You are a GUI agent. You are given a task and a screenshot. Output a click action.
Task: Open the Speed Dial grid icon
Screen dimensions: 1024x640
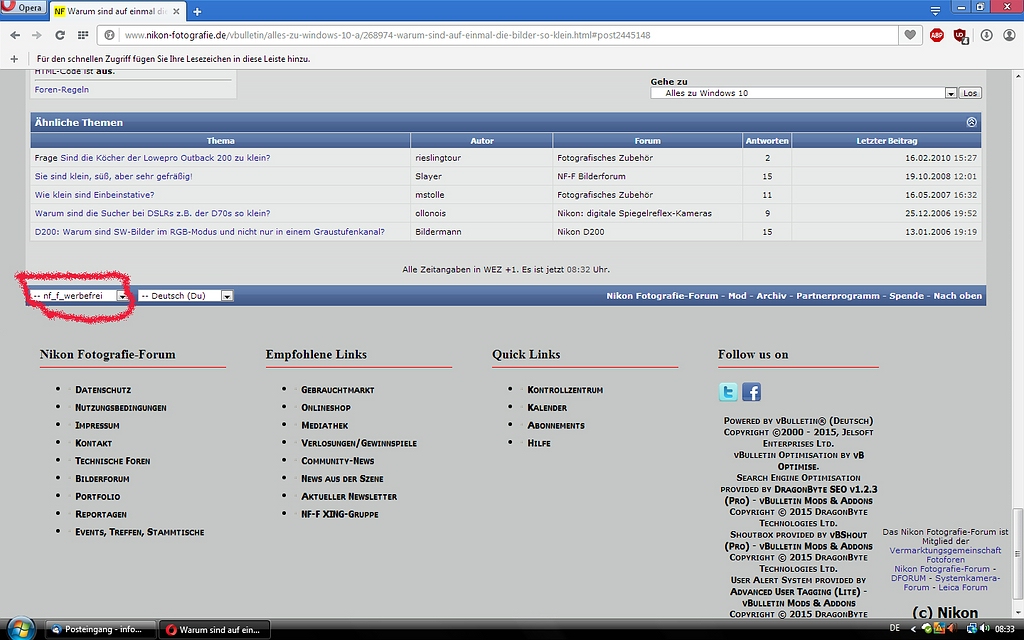[83, 35]
